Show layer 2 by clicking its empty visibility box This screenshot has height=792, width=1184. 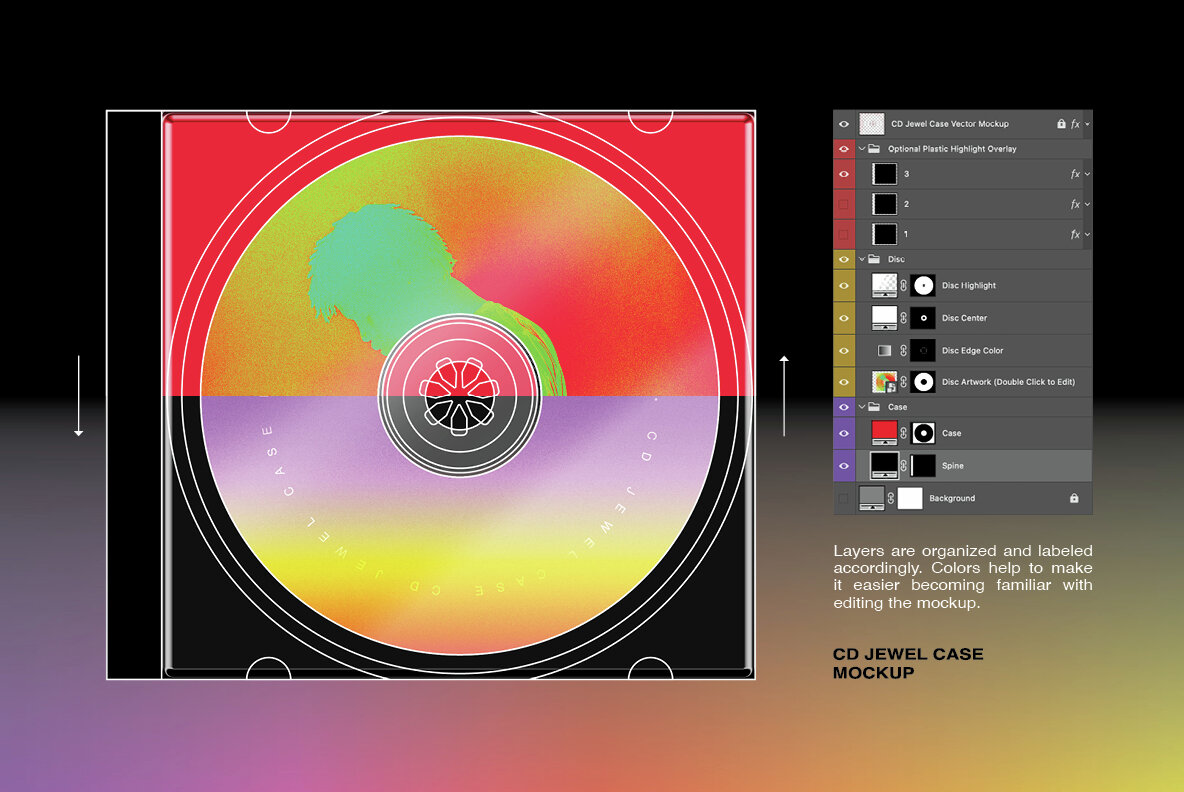click(x=842, y=204)
